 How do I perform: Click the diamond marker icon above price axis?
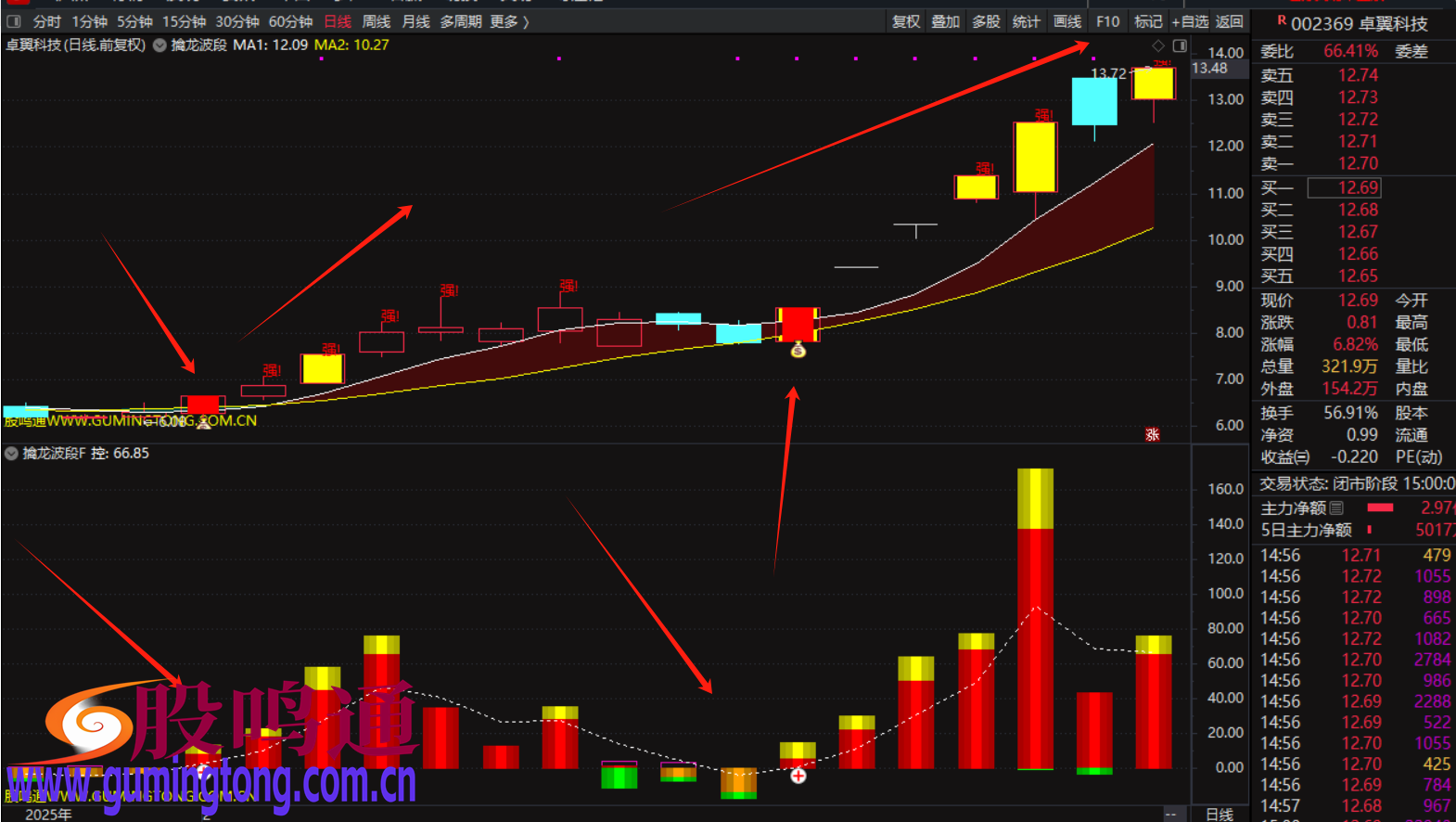click(x=1157, y=45)
